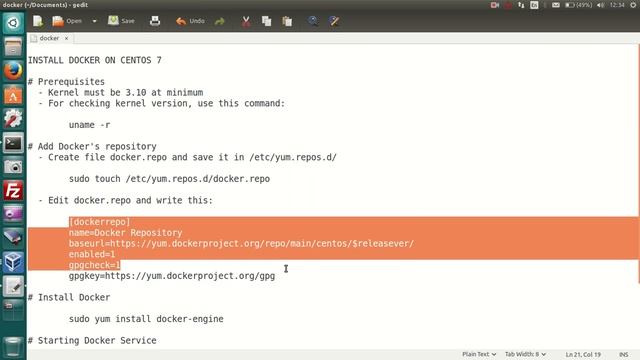The height and width of the screenshot is (360, 640).
Task: Paste clipboard contents
Action: [x=287, y=21]
